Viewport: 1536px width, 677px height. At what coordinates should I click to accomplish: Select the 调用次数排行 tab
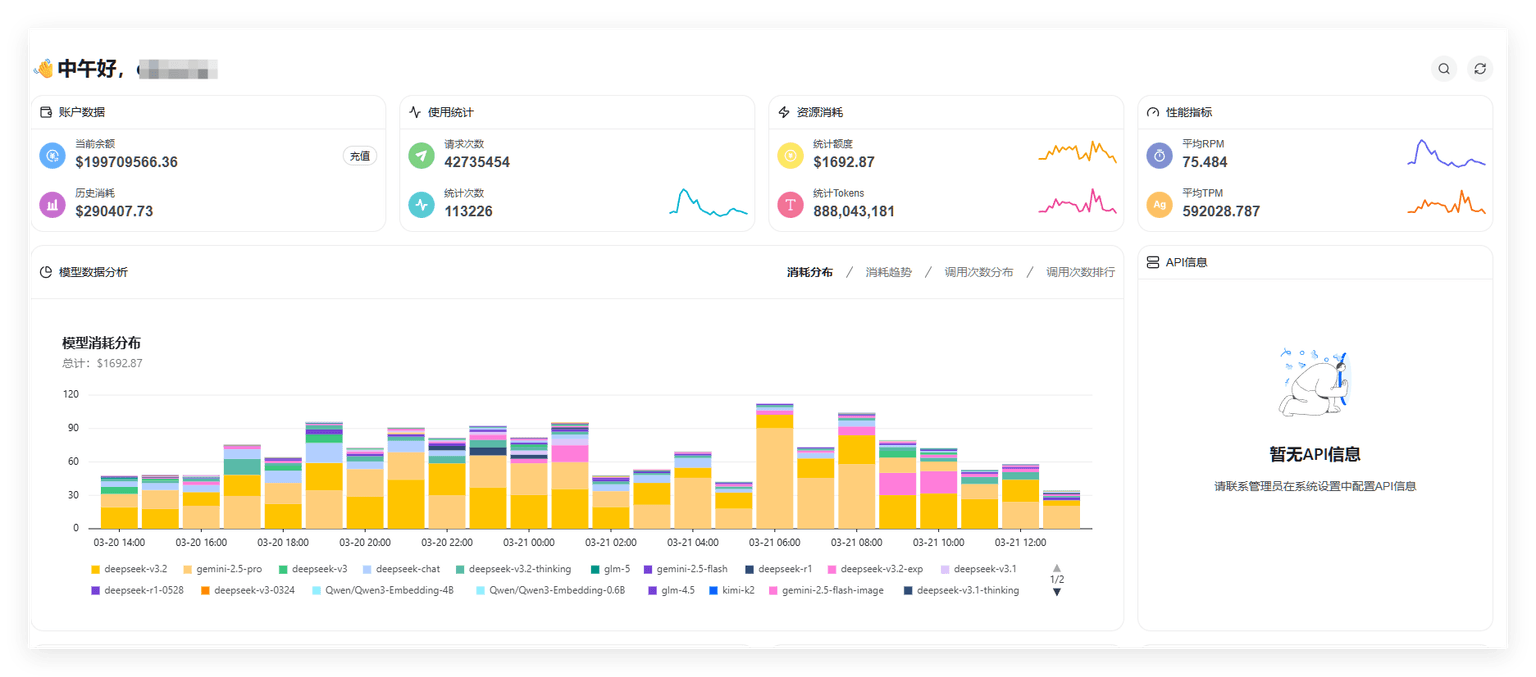pyautogui.click(x=1080, y=272)
